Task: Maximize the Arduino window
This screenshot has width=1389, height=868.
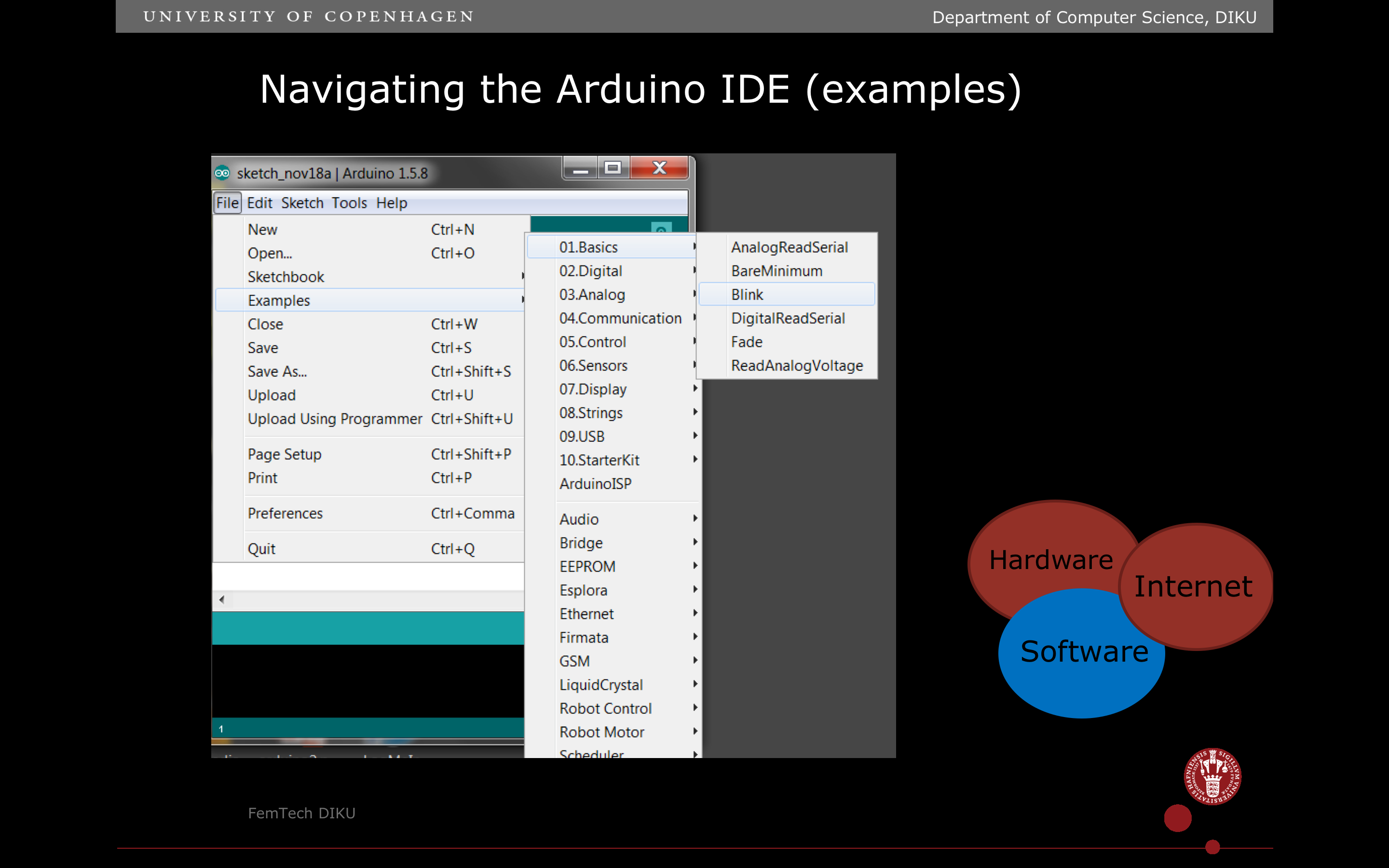Action: coord(613,168)
